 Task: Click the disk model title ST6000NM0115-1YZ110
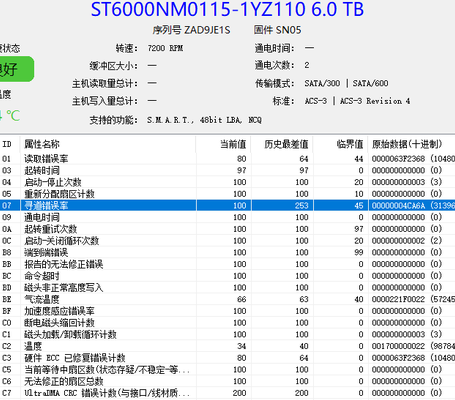coord(198,9)
